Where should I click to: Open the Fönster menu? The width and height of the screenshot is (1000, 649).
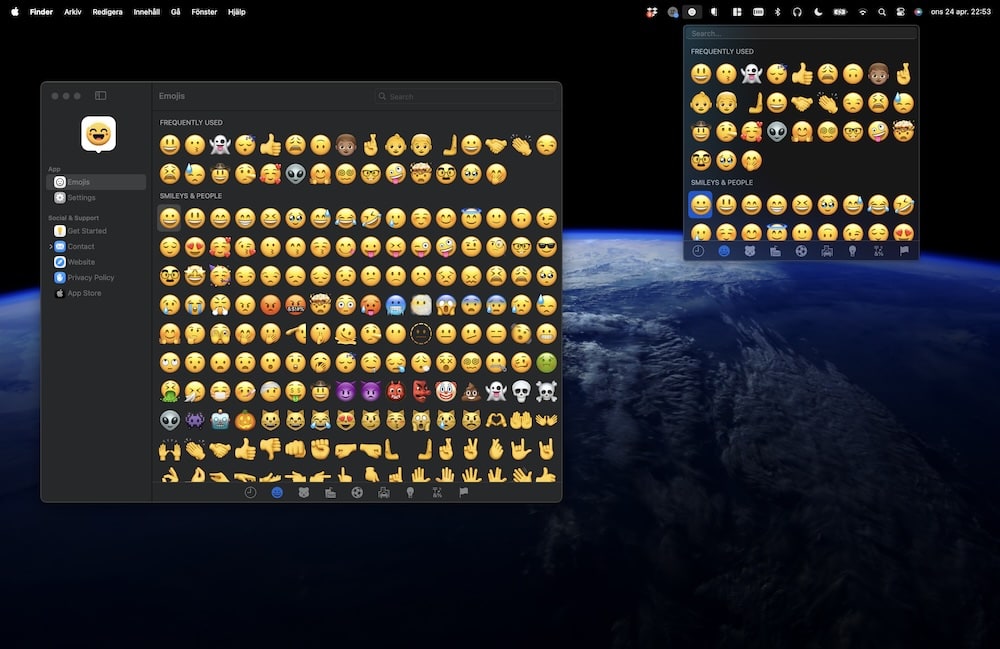click(204, 11)
